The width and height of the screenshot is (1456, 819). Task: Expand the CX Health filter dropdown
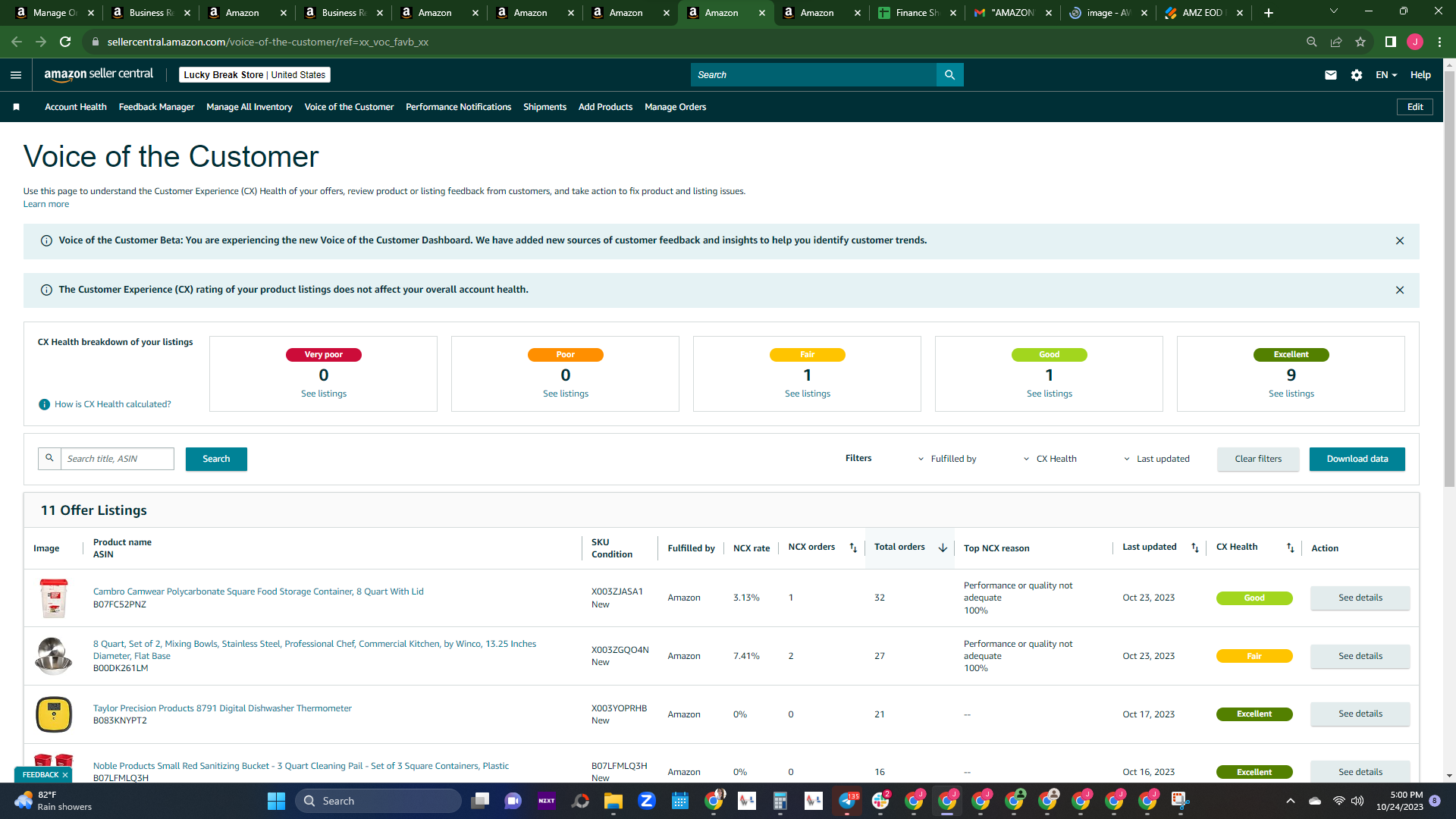coord(1050,459)
